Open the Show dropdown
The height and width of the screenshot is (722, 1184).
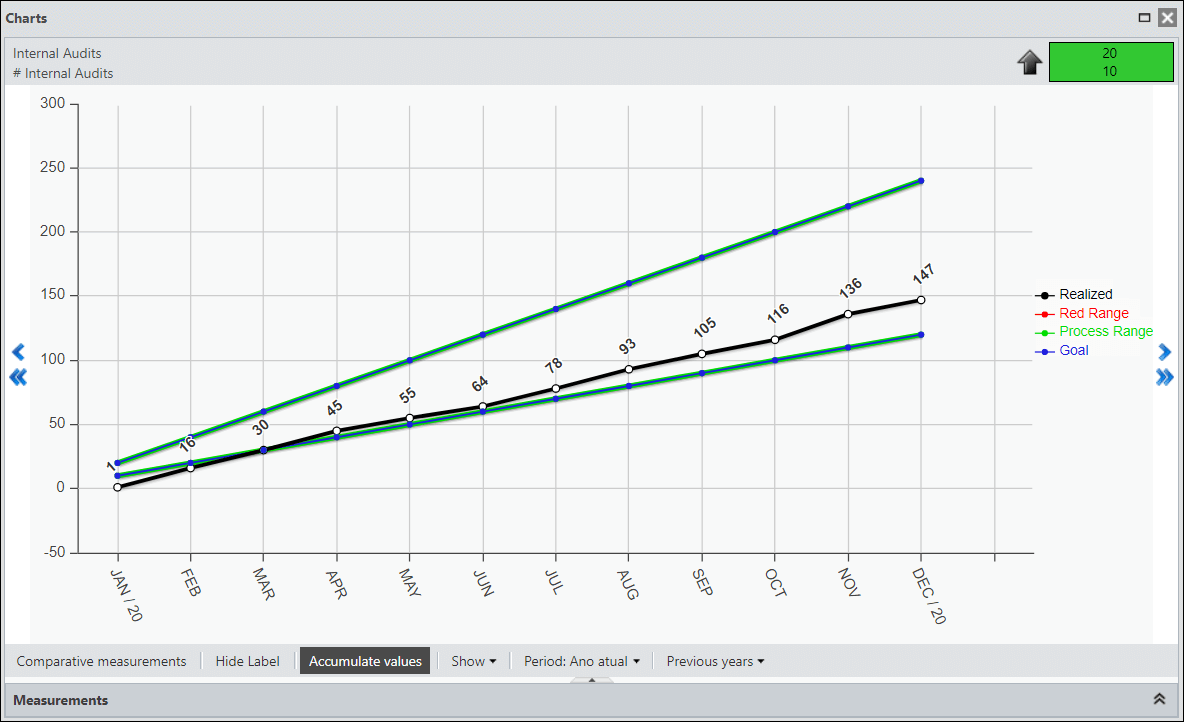point(473,661)
